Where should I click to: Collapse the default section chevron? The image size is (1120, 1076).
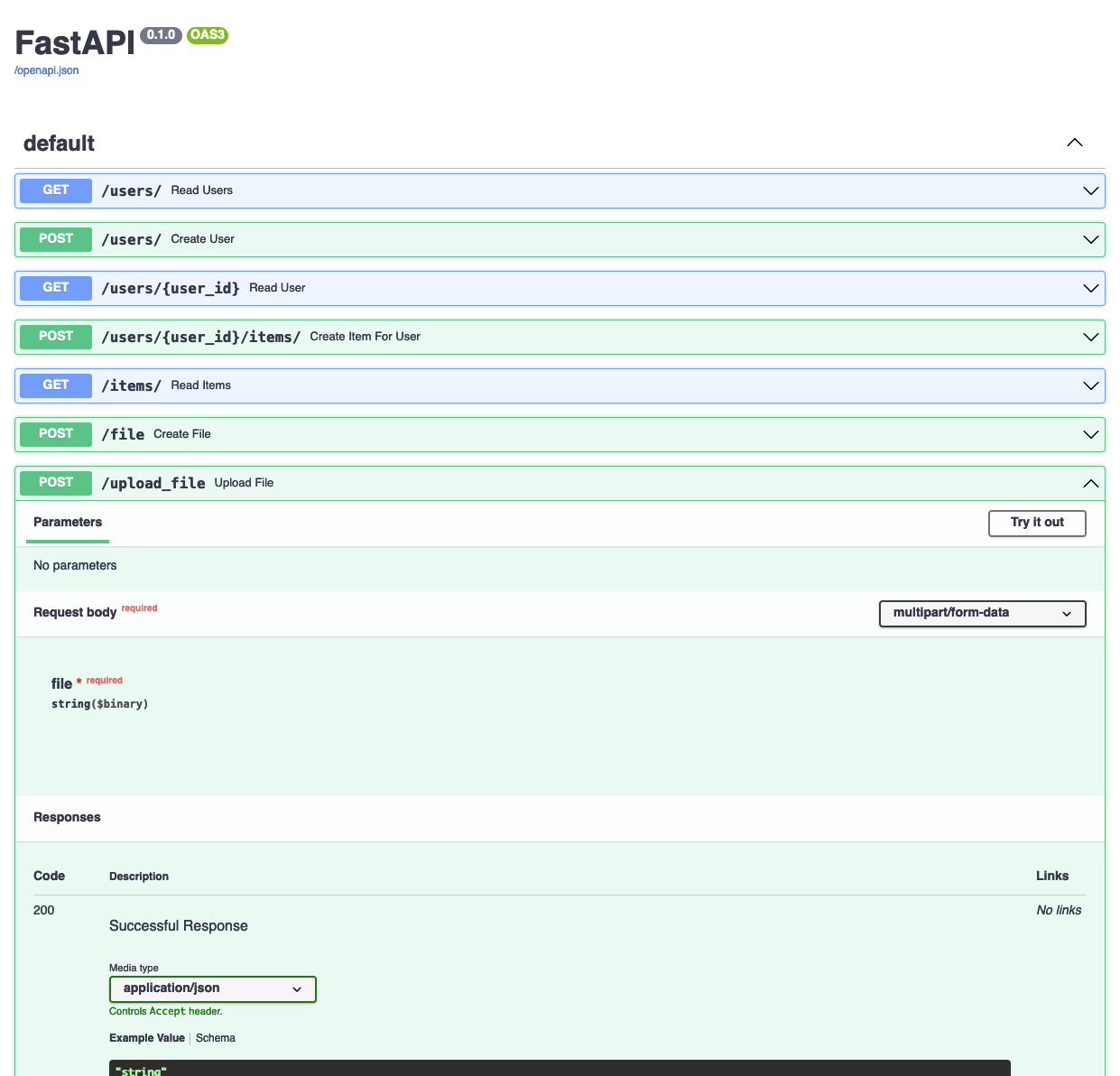1074,143
